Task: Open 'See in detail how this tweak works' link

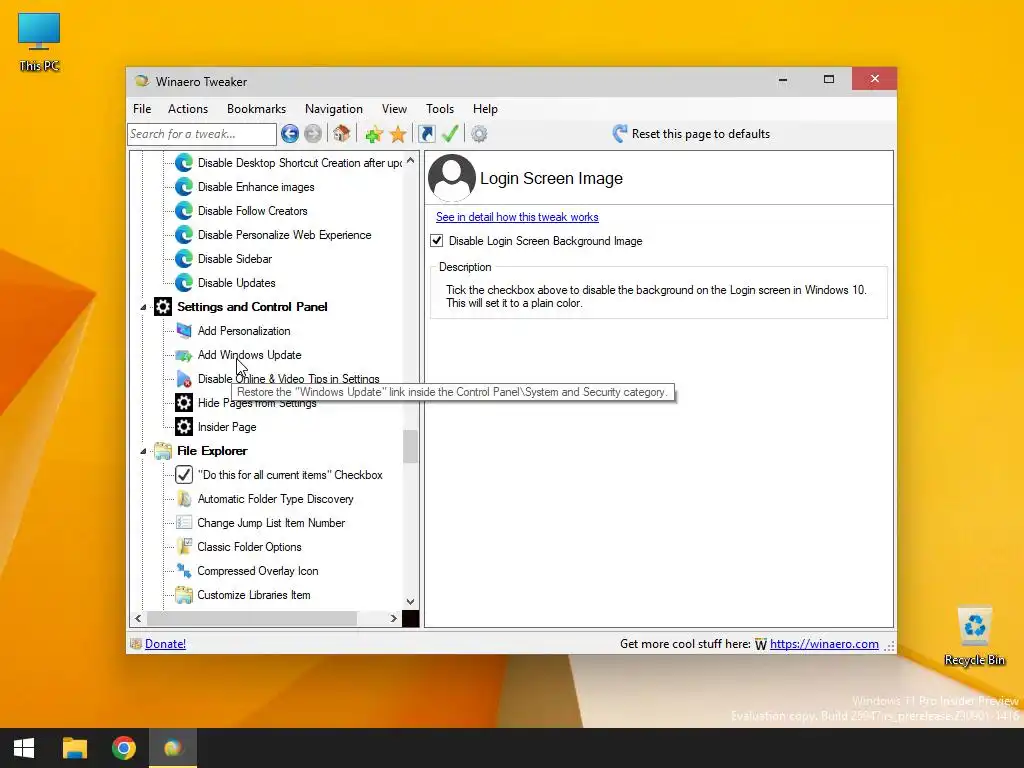Action: (x=517, y=217)
